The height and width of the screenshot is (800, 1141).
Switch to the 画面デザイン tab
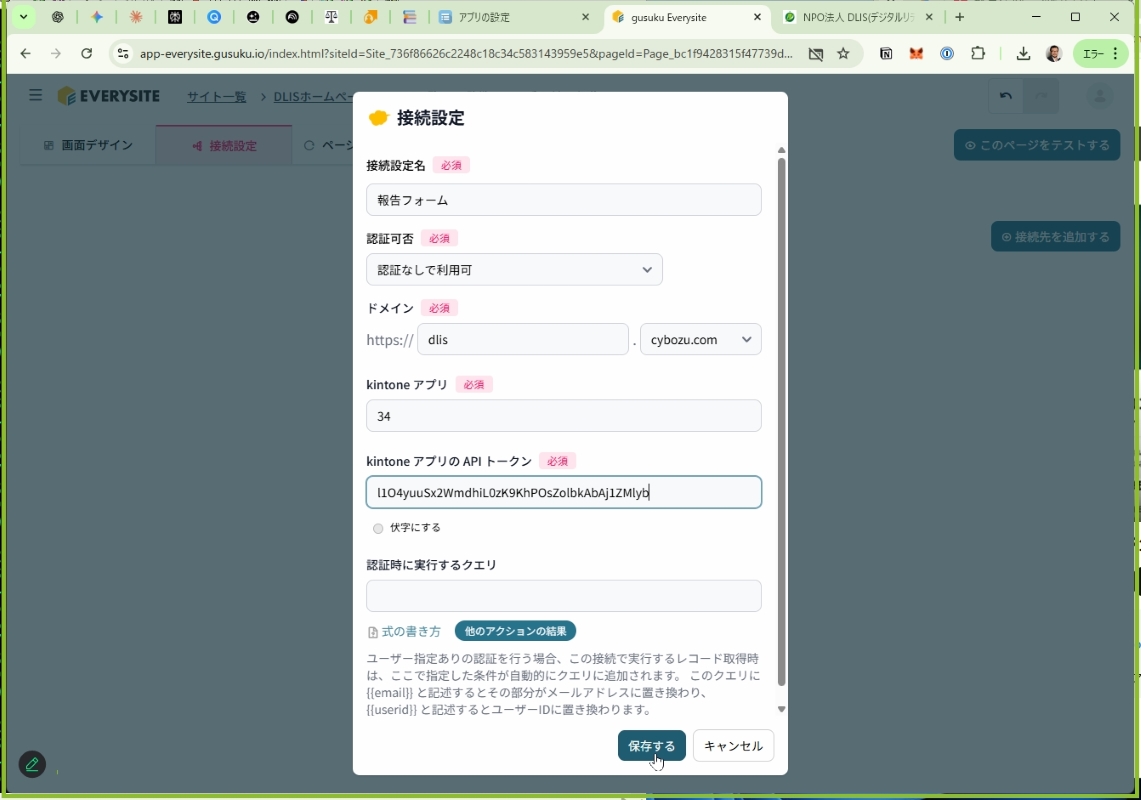pyautogui.click(x=88, y=146)
